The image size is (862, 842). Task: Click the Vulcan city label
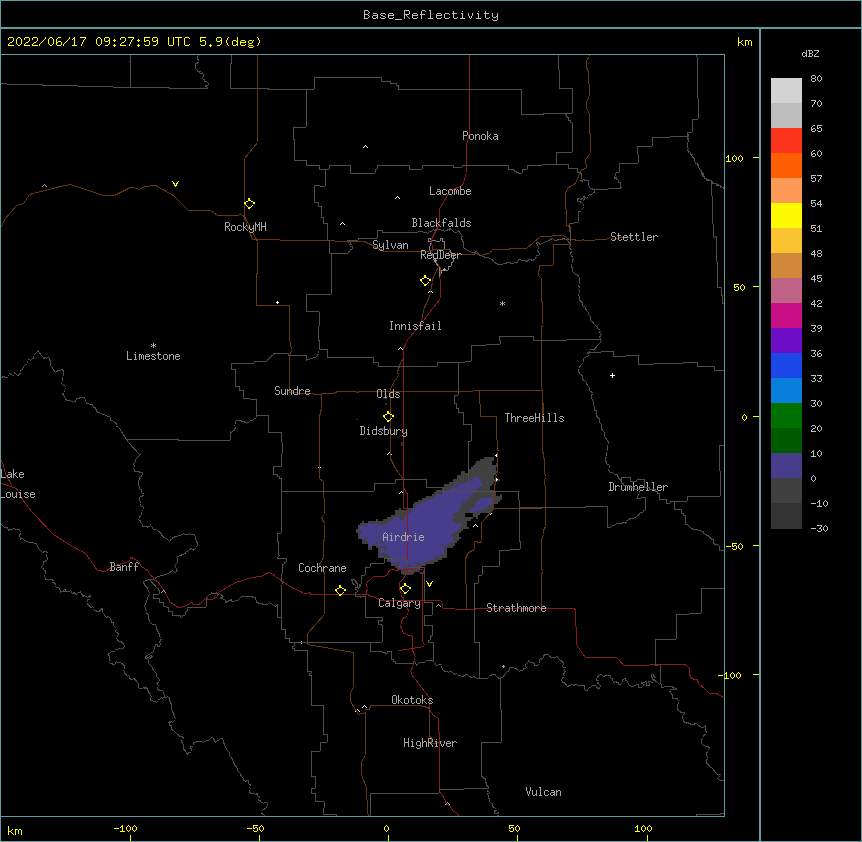pos(543,792)
